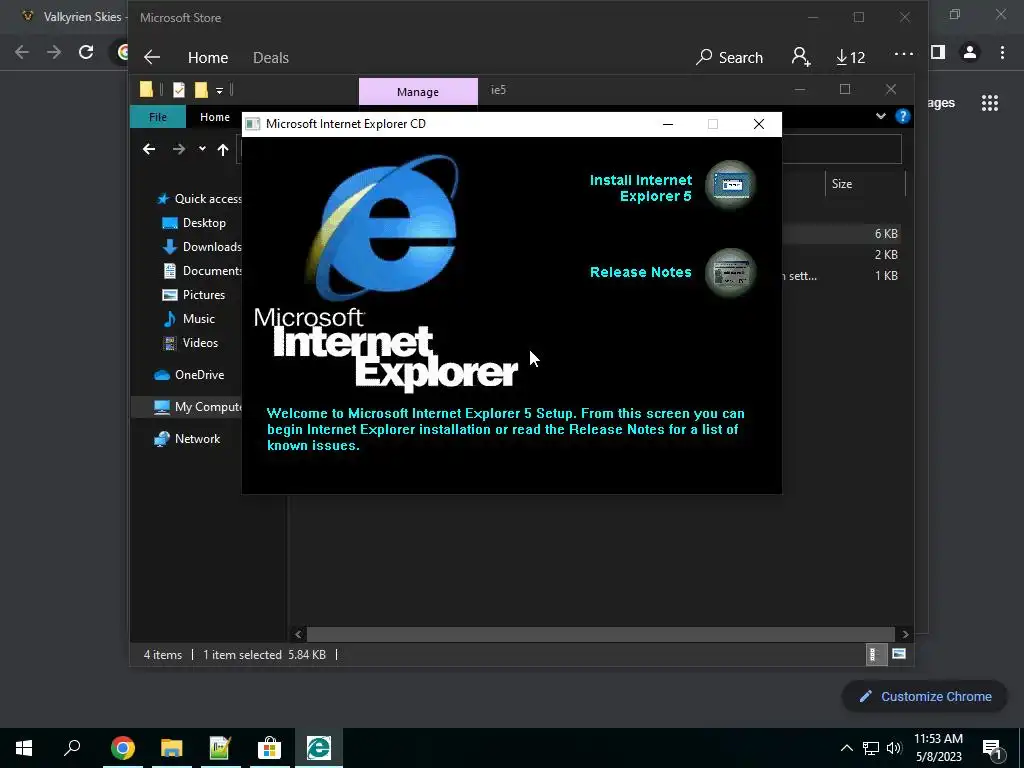The image size is (1024, 768).
Task: Click Customize Chrome button
Action: (x=925, y=697)
